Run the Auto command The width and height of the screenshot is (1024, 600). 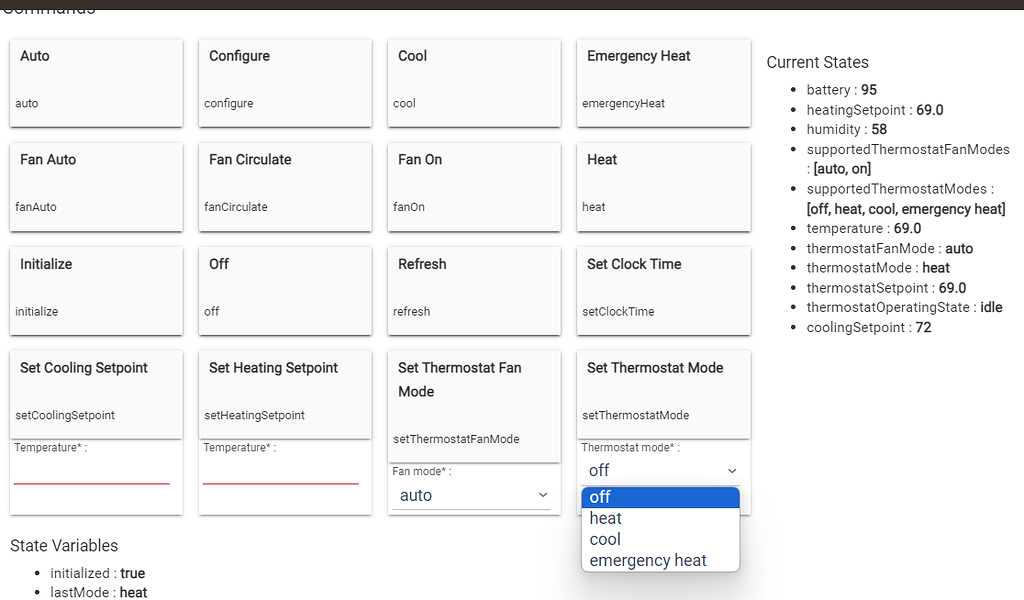tap(95, 83)
